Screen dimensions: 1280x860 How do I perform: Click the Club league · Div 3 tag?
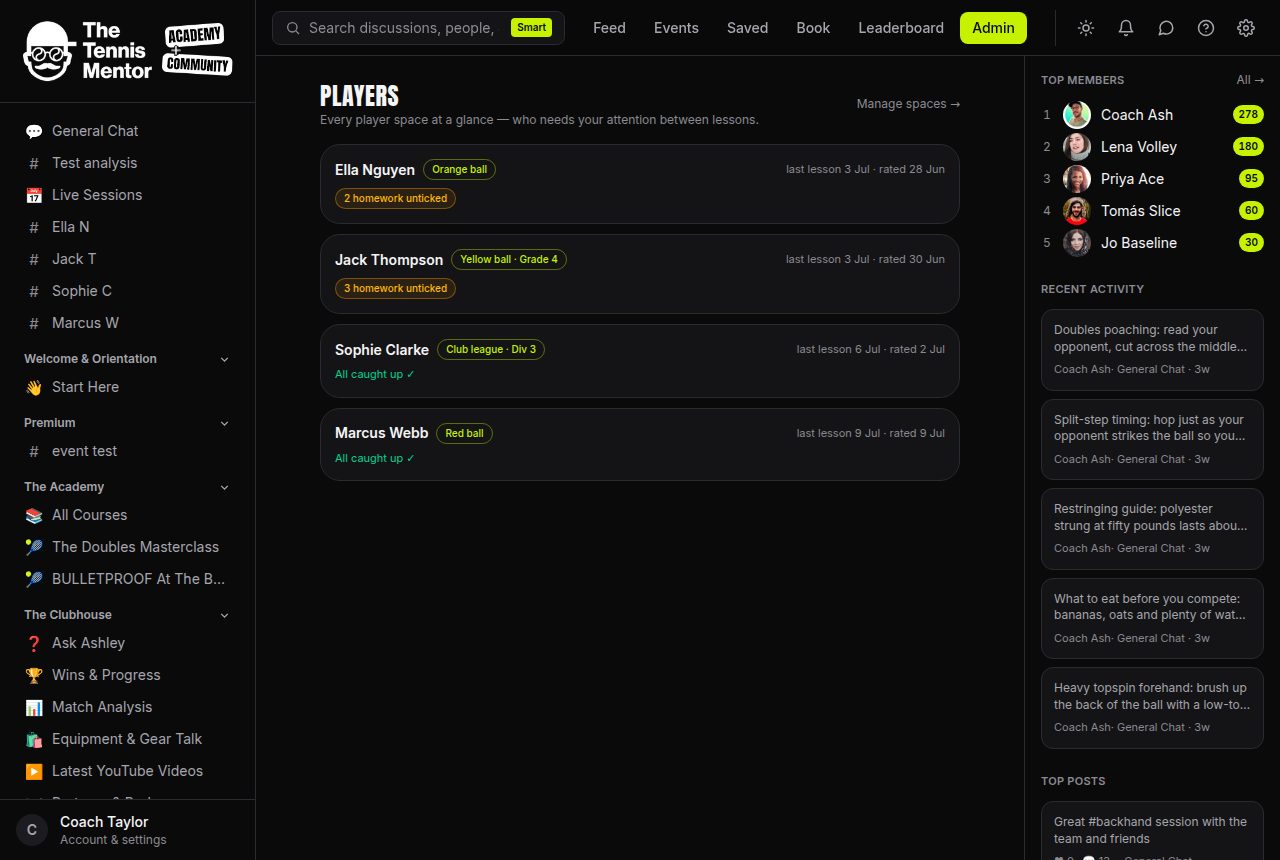(x=491, y=350)
